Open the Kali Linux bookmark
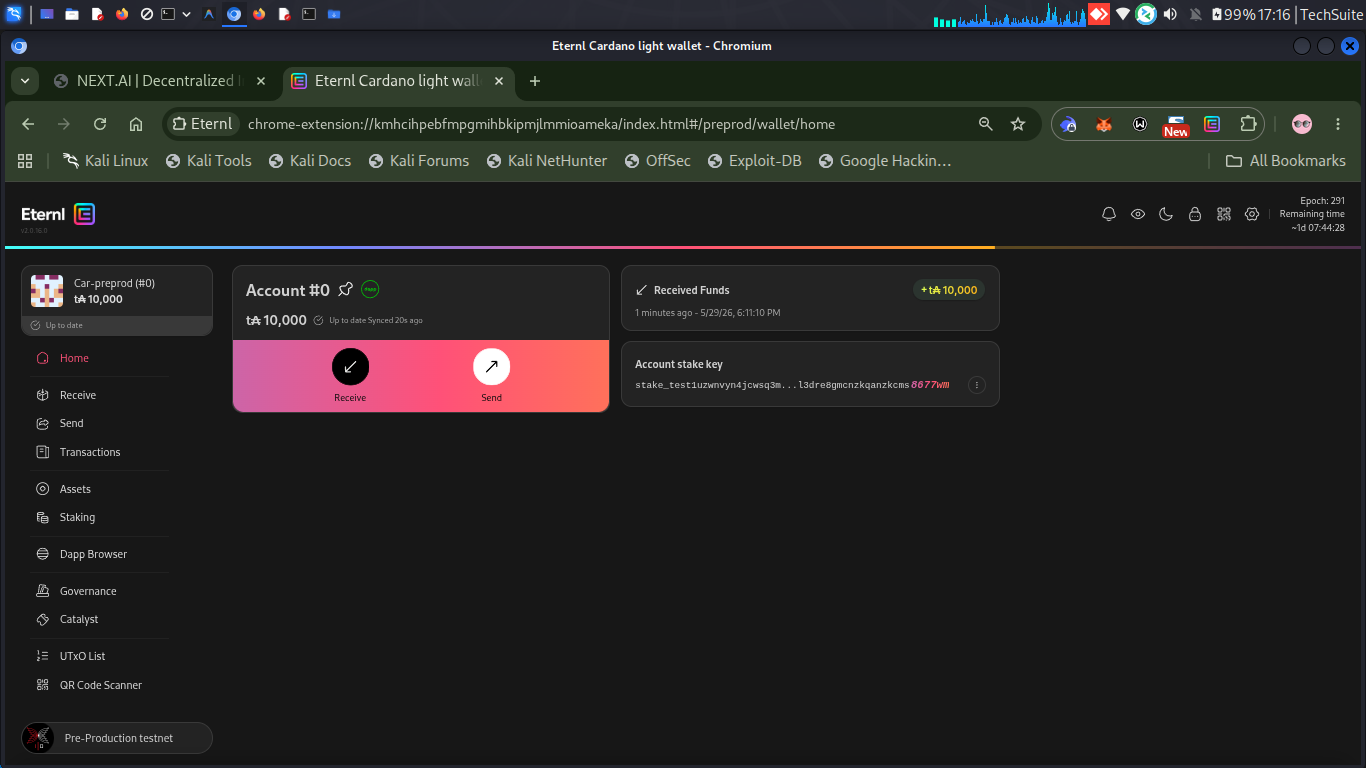 tap(106, 161)
